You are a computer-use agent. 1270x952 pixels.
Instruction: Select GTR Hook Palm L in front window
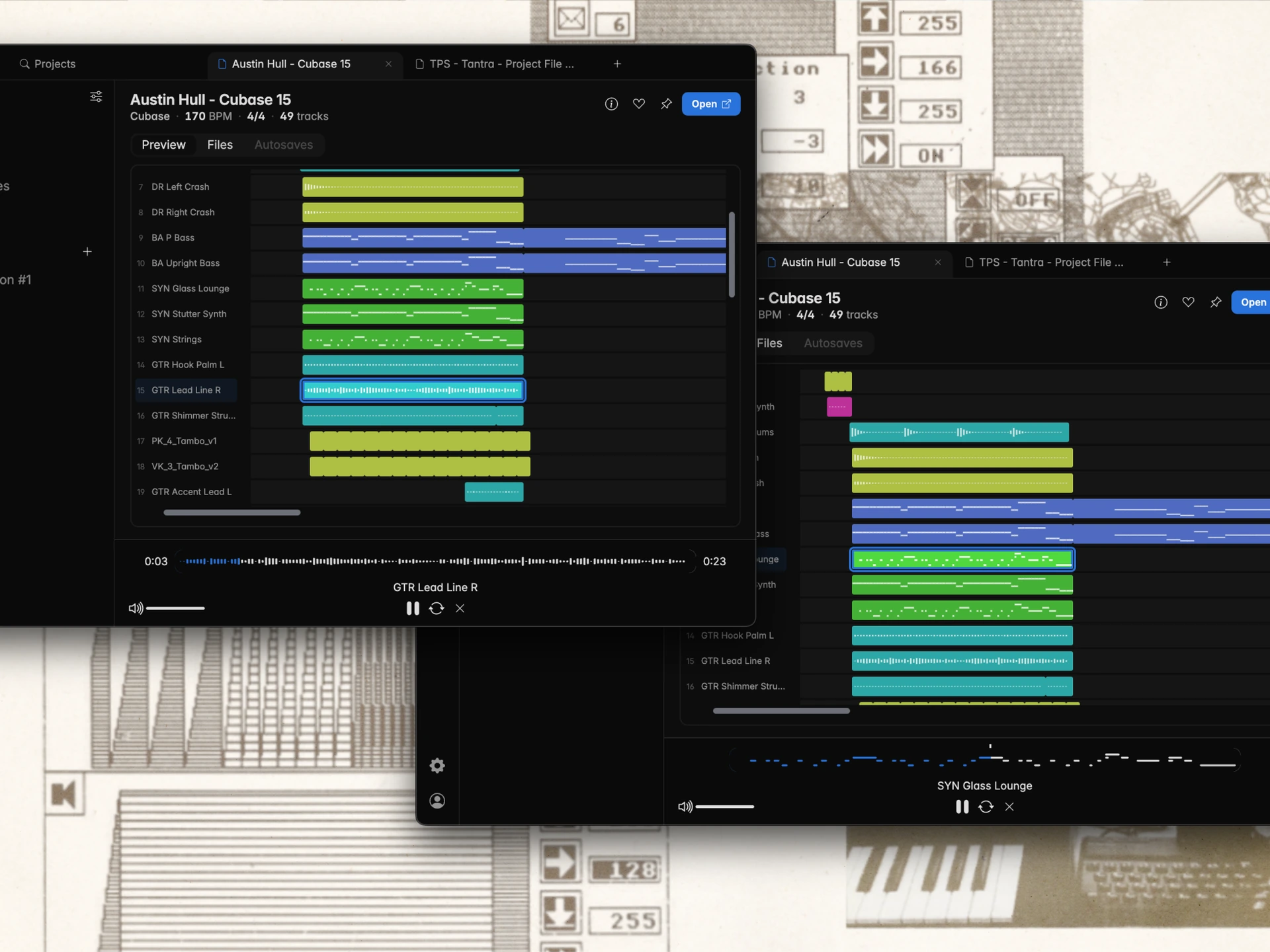click(x=187, y=365)
